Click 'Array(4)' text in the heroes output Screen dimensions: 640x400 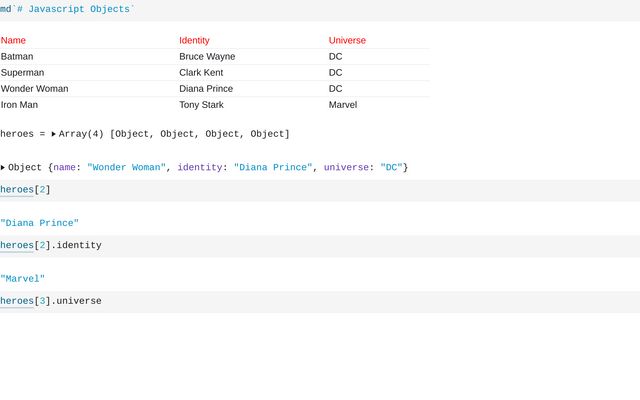click(x=81, y=134)
